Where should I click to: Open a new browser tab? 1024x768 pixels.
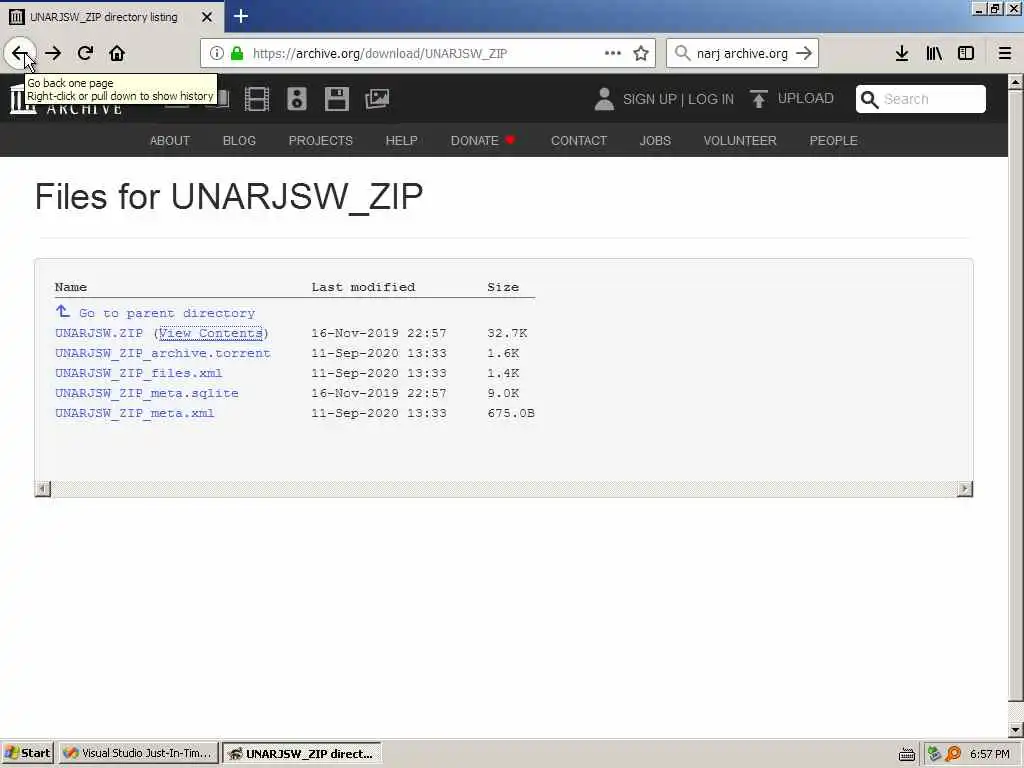tap(240, 16)
